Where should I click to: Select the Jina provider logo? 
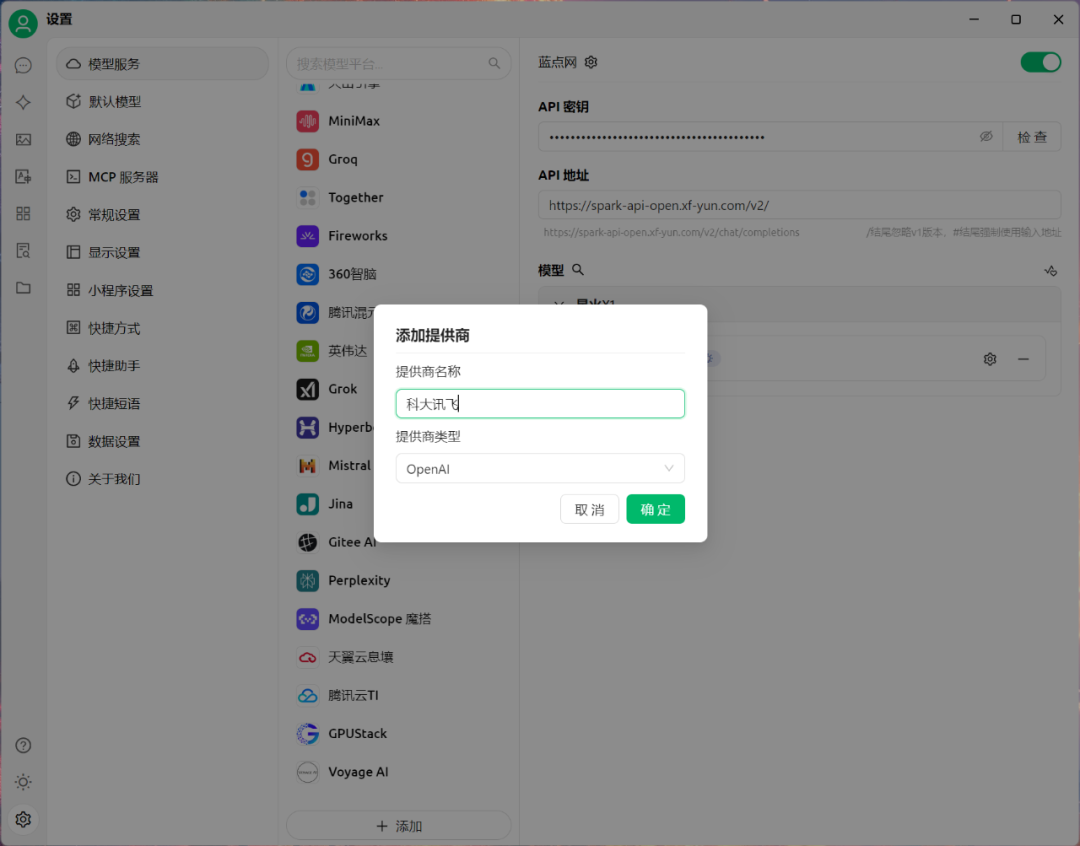click(x=308, y=504)
